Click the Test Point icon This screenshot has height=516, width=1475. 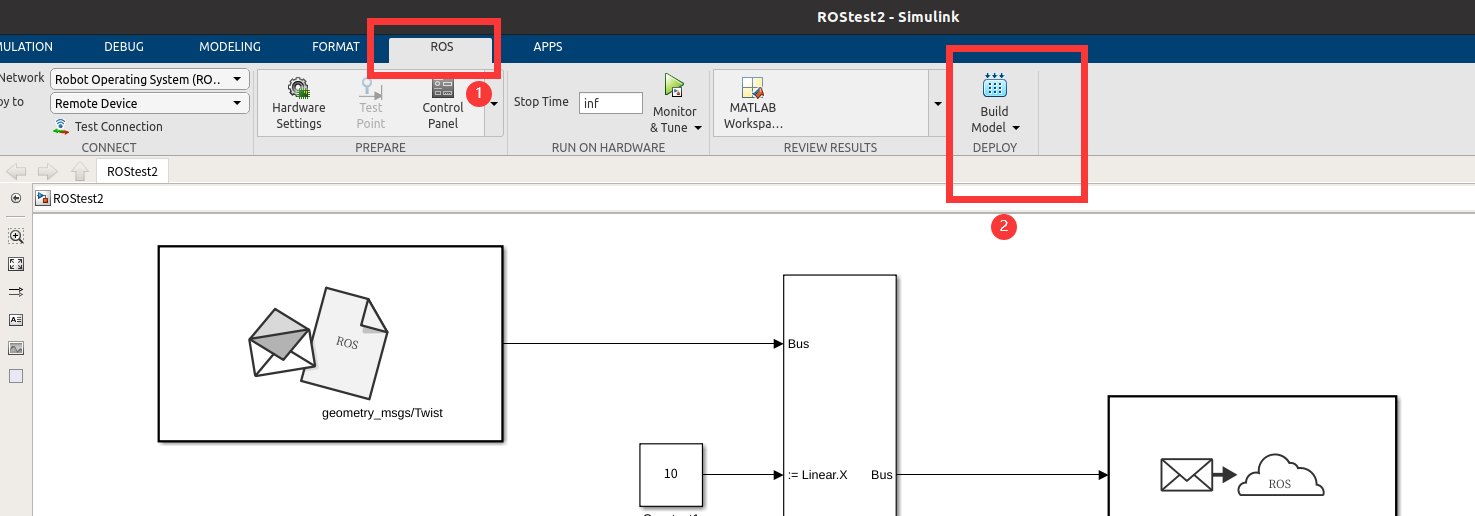point(371,88)
